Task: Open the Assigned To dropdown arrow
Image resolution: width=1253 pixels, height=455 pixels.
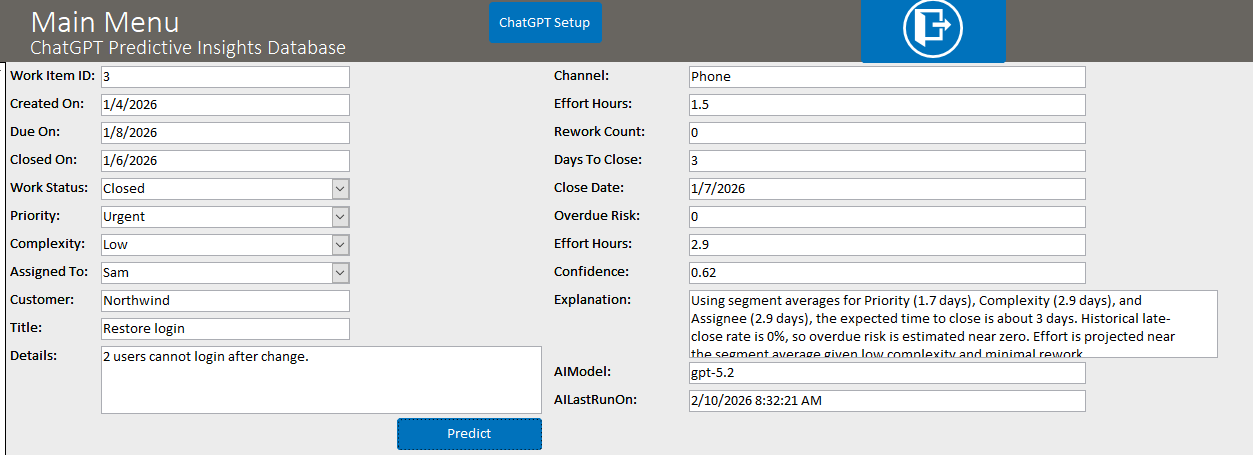Action: (x=340, y=273)
